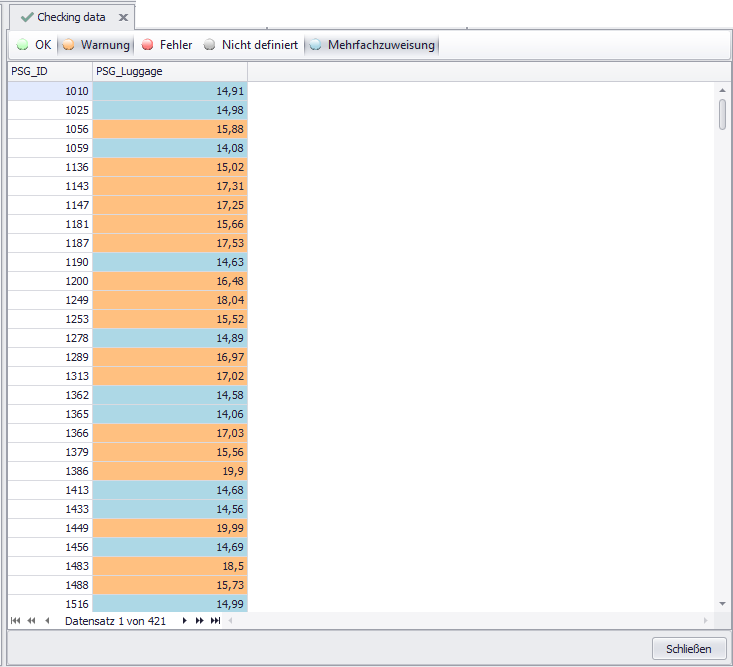Select luggage value 17,31
Image resolution: width=733 pixels, height=667 pixels.
tap(170, 186)
